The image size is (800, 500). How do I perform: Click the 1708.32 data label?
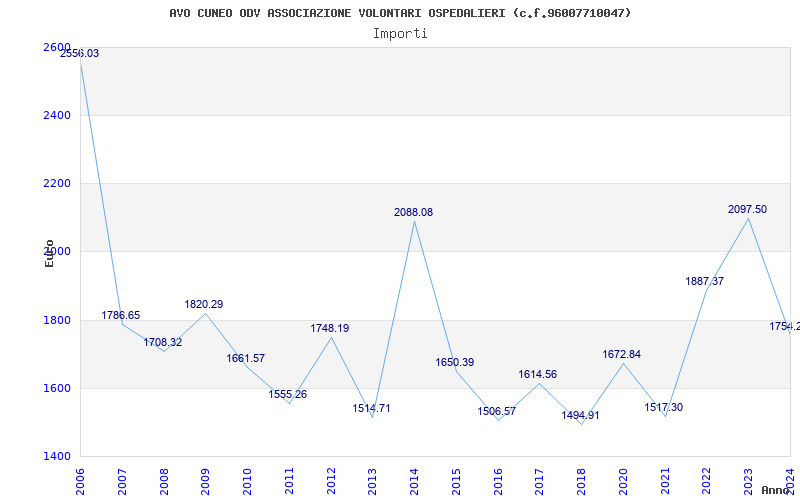coord(162,342)
